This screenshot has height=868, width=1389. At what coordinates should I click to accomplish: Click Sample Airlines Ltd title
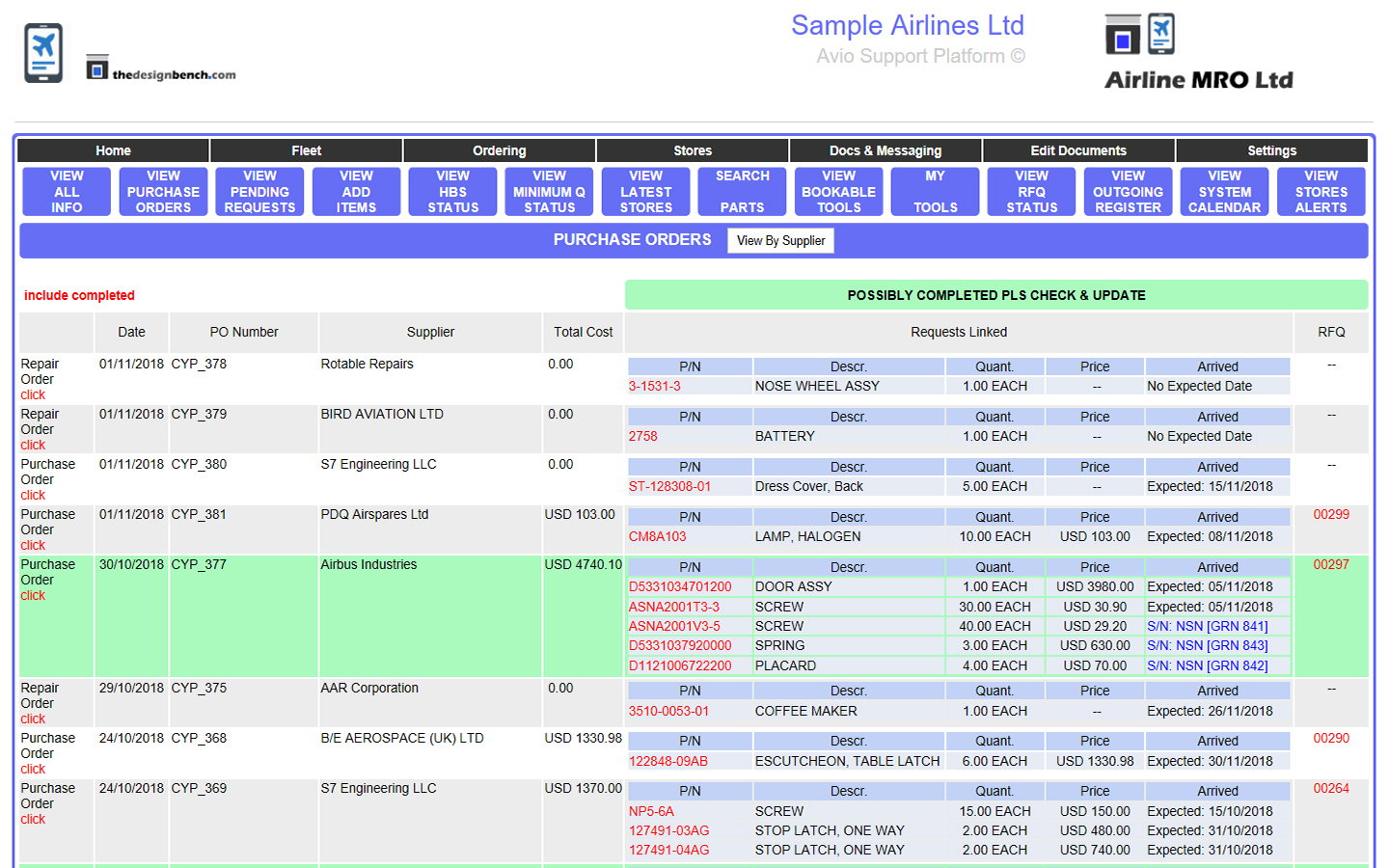point(908,25)
